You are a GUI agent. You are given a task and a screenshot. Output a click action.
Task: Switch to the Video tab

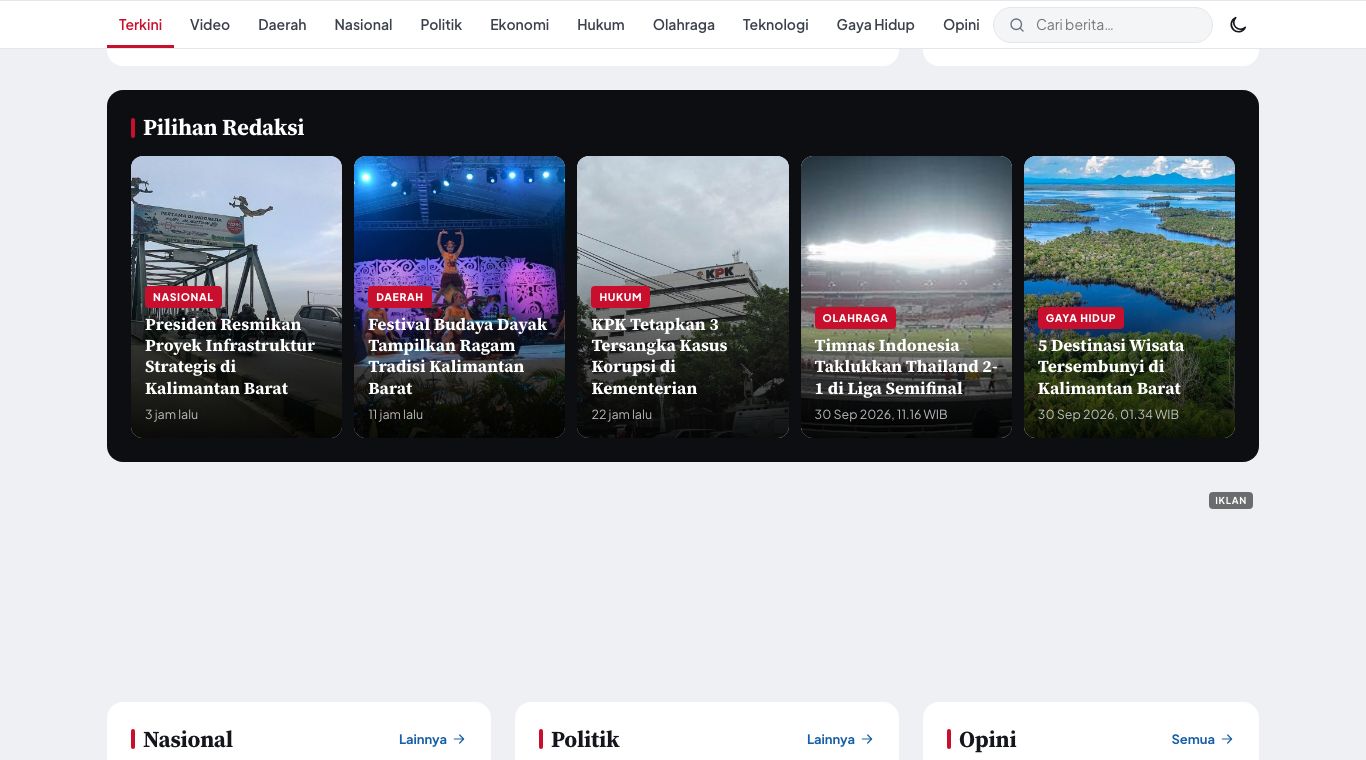tap(210, 25)
